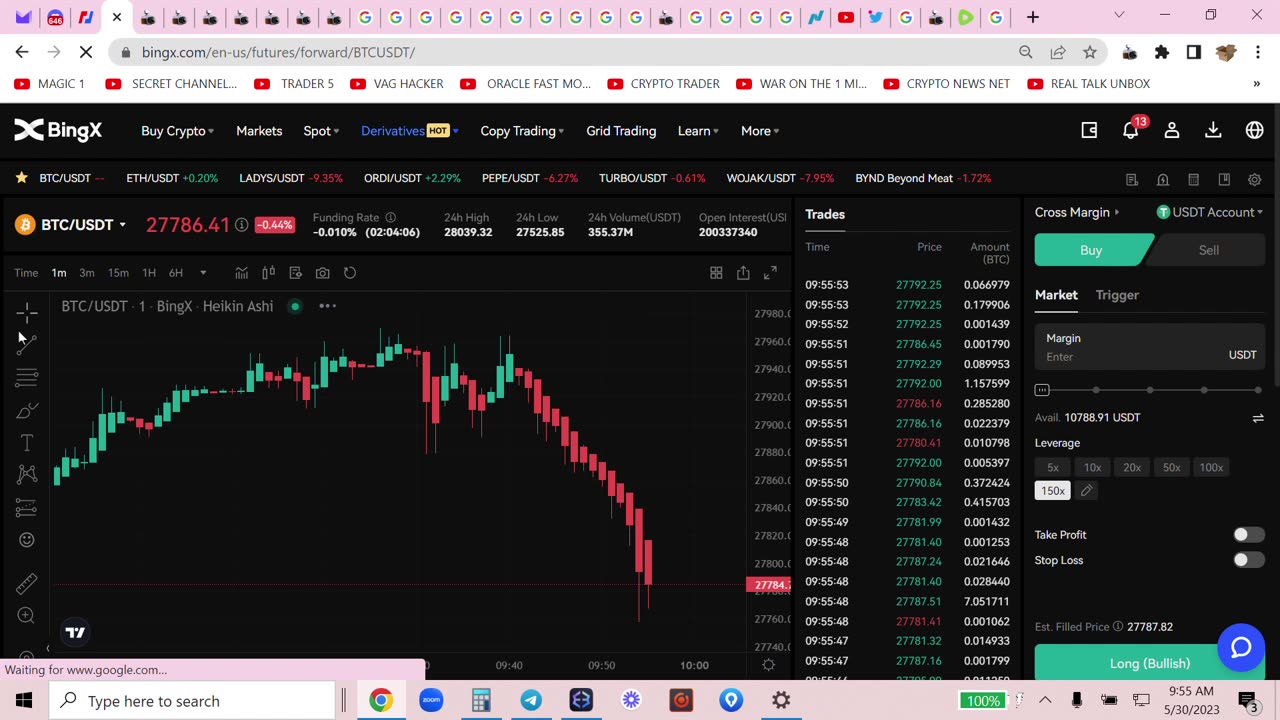This screenshot has height=720, width=1280.
Task: Open the Fibonacci retracement tools
Action: pyautogui.click(x=27, y=377)
